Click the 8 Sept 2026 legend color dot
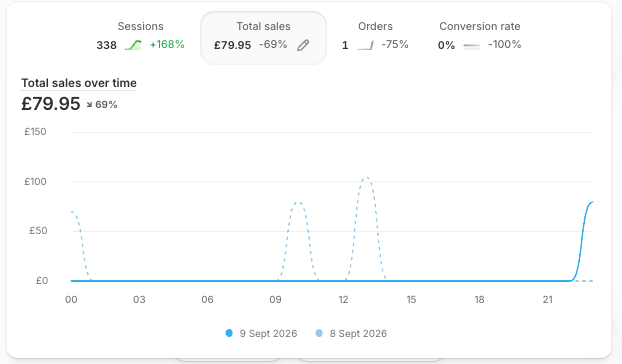Image resolution: width=622 pixels, height=364 pixels. (319, 333)
